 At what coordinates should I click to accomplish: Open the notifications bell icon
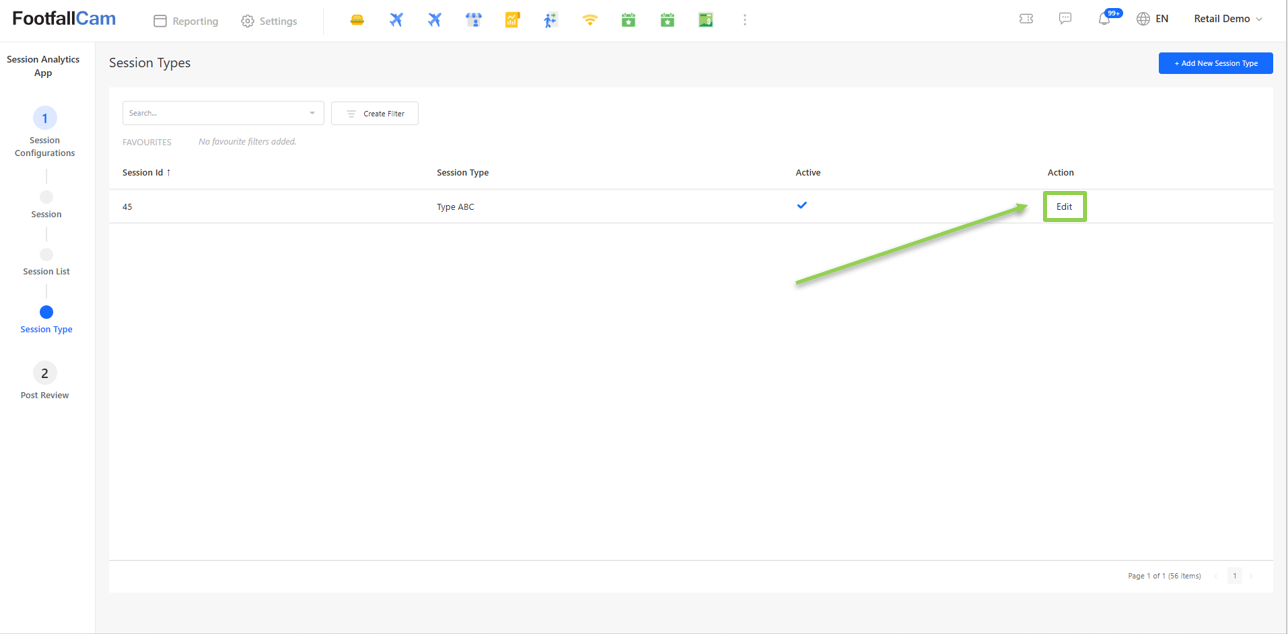pos(1105,19)
